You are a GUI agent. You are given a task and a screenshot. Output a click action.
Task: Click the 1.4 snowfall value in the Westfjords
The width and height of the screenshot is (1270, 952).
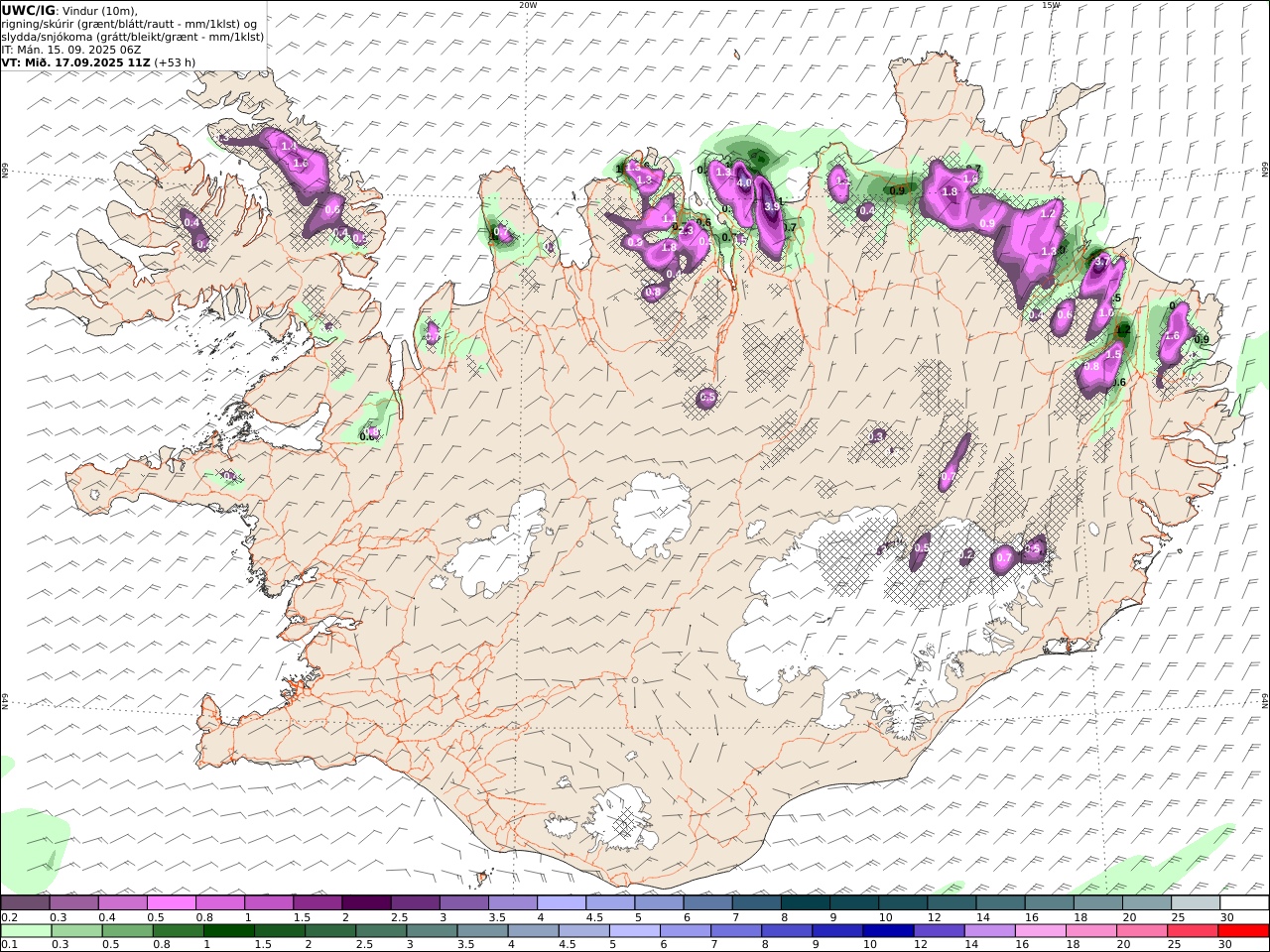(289, 146)
